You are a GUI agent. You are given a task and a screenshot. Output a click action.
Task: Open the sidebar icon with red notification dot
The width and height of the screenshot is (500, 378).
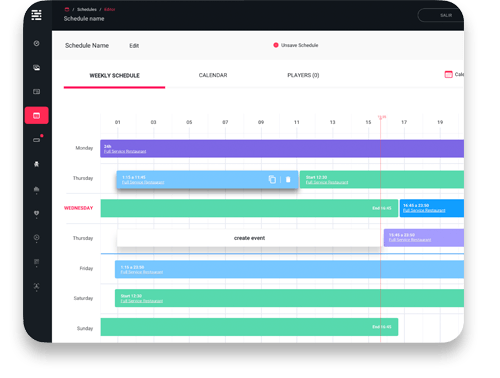37,139
